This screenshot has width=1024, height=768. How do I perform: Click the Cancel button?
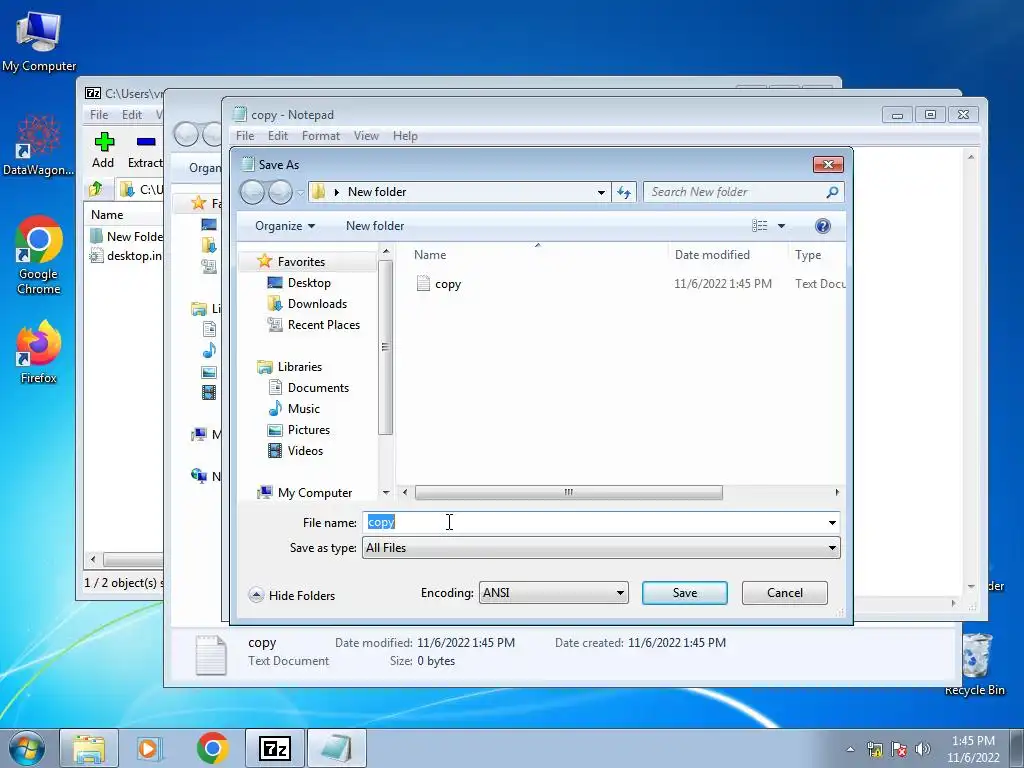click(784, 593)
